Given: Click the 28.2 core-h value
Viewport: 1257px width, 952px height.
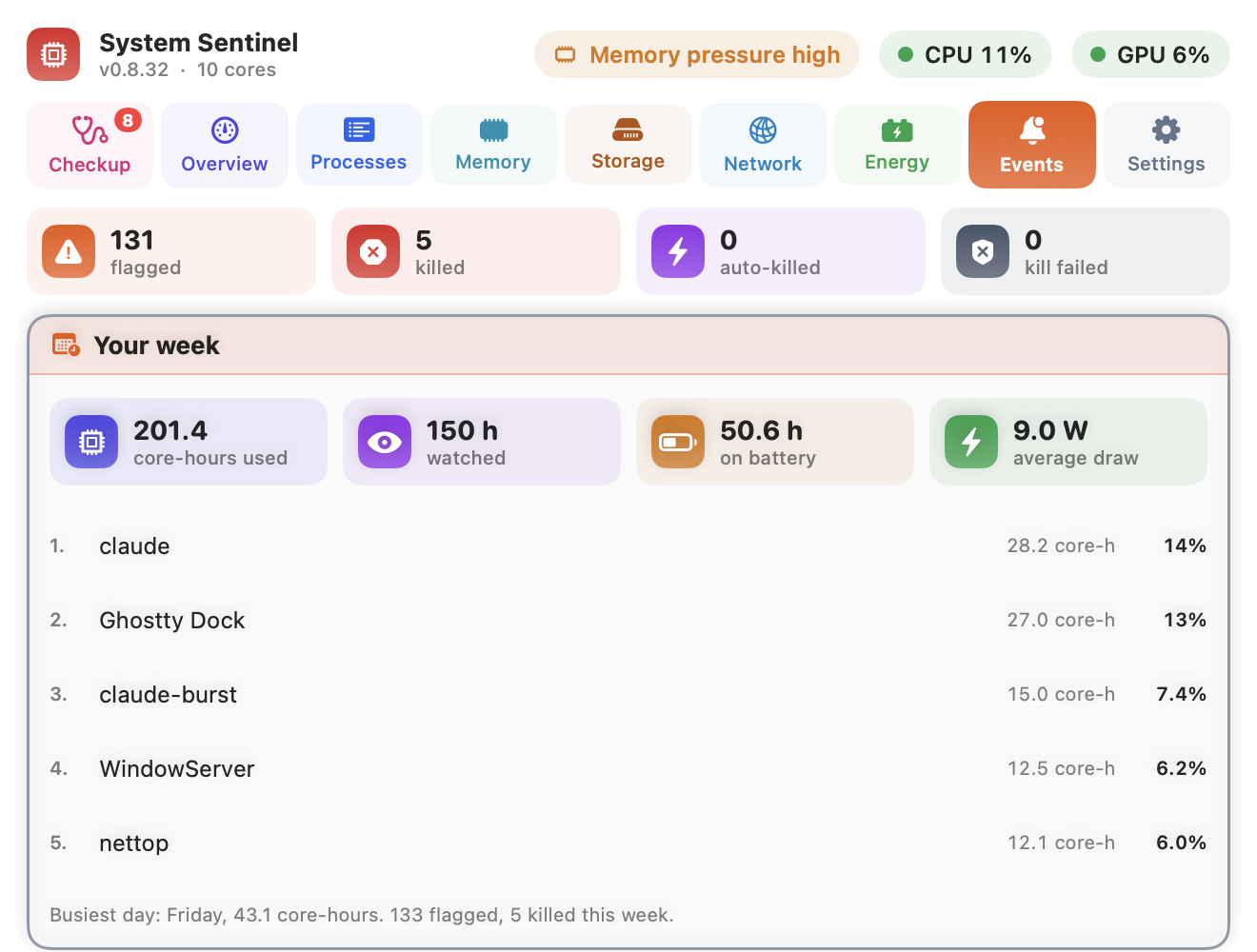Looking at the screenshot, I should coord(1061,545).
